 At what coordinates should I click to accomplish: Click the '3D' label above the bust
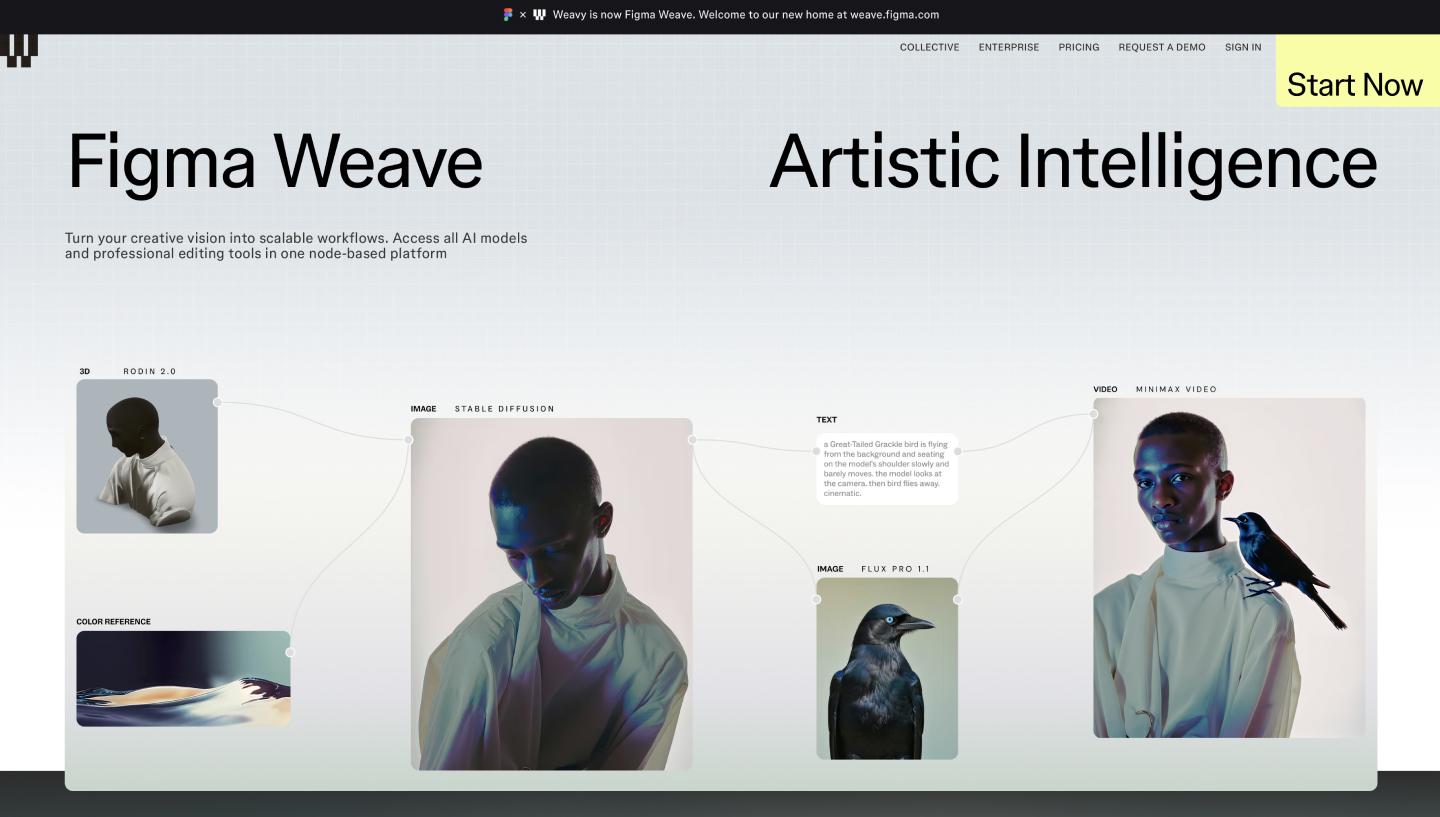[85, 371]
